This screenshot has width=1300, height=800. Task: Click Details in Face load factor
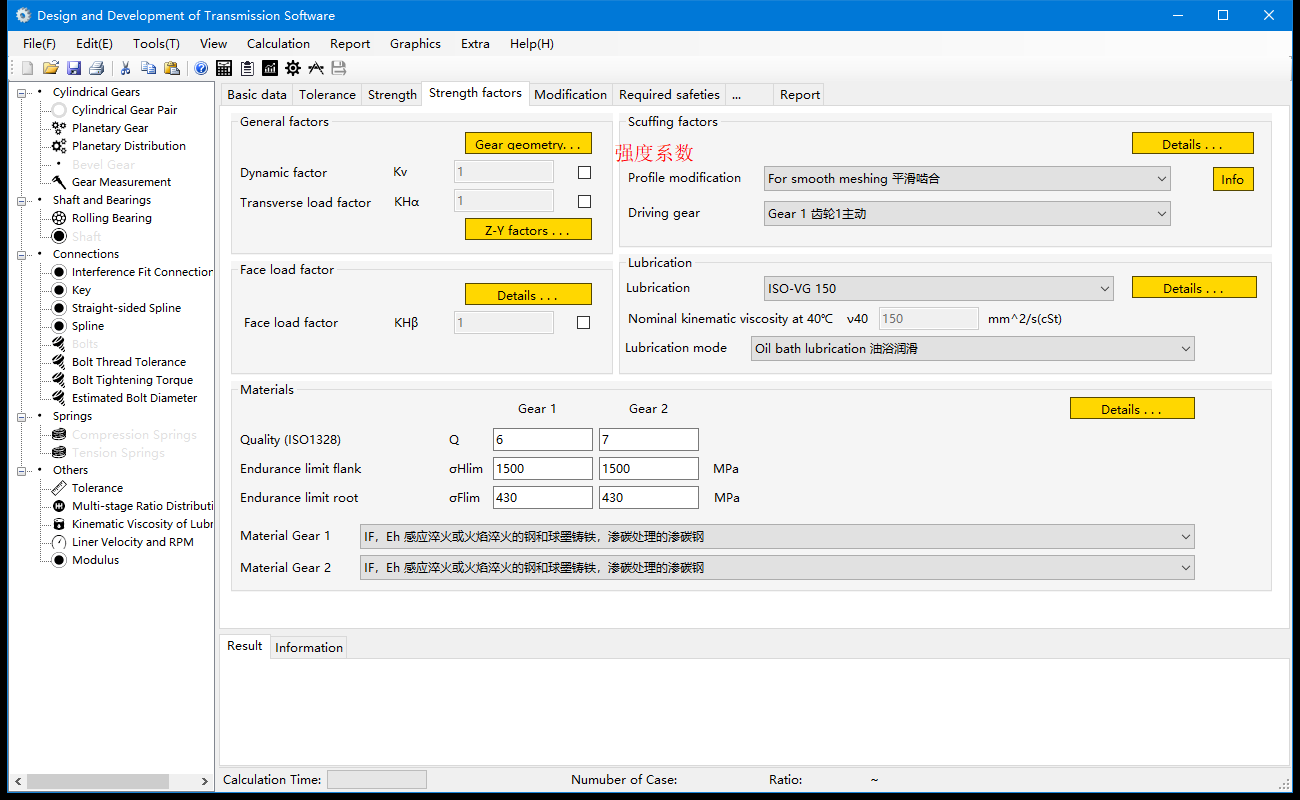pos(528,295)
